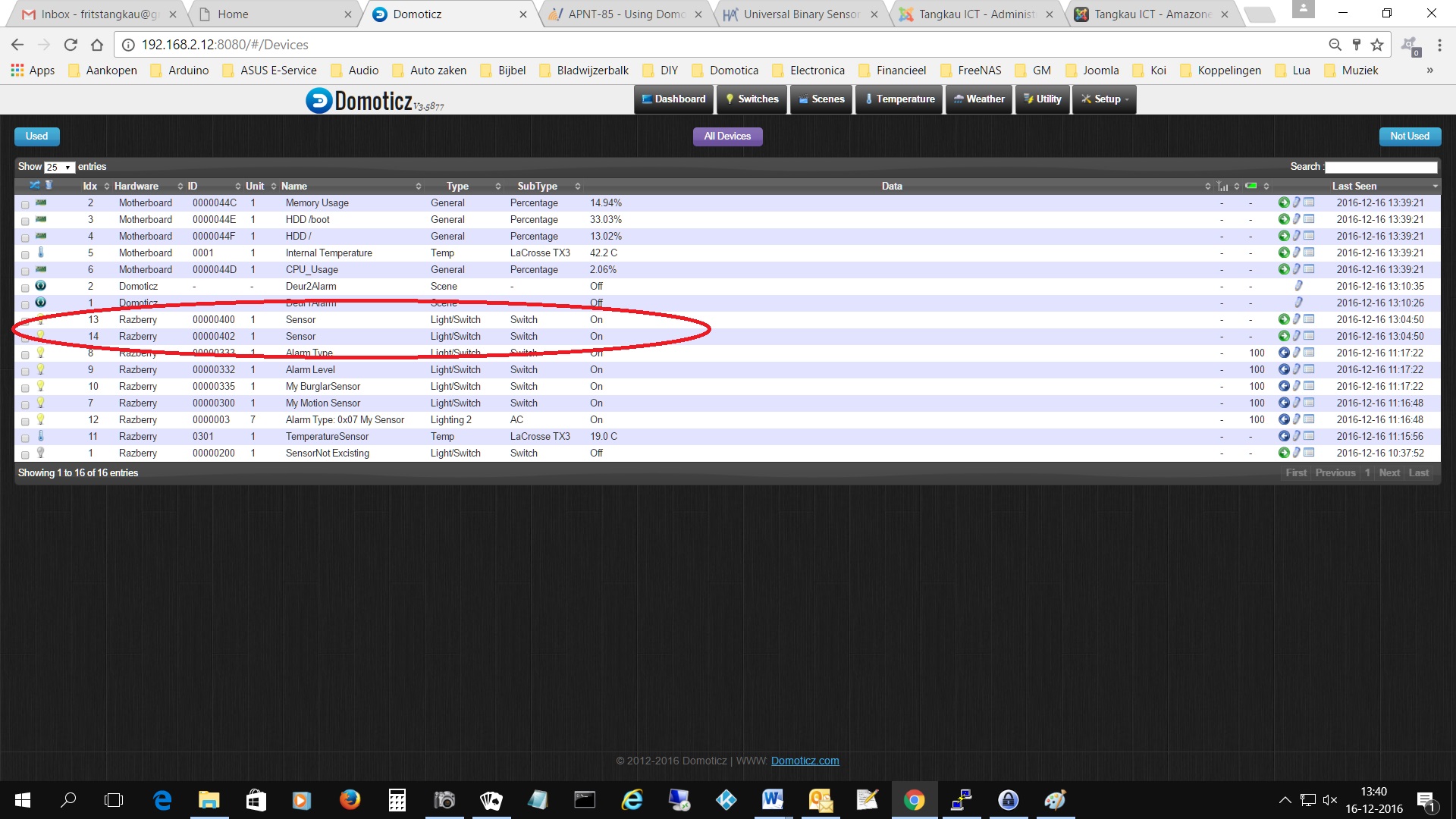Click blue arrow icon for Alarm Level row
This screenshot has width=1456, height=819.
coord(1283,369)
